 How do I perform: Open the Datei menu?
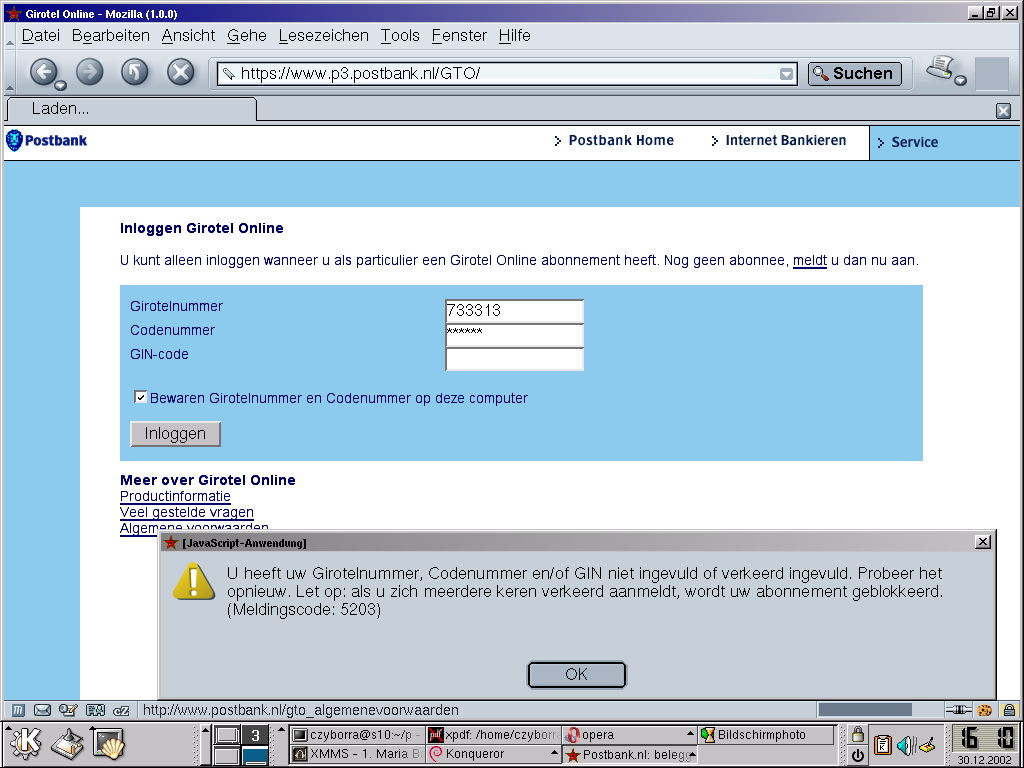coord(40,35)
